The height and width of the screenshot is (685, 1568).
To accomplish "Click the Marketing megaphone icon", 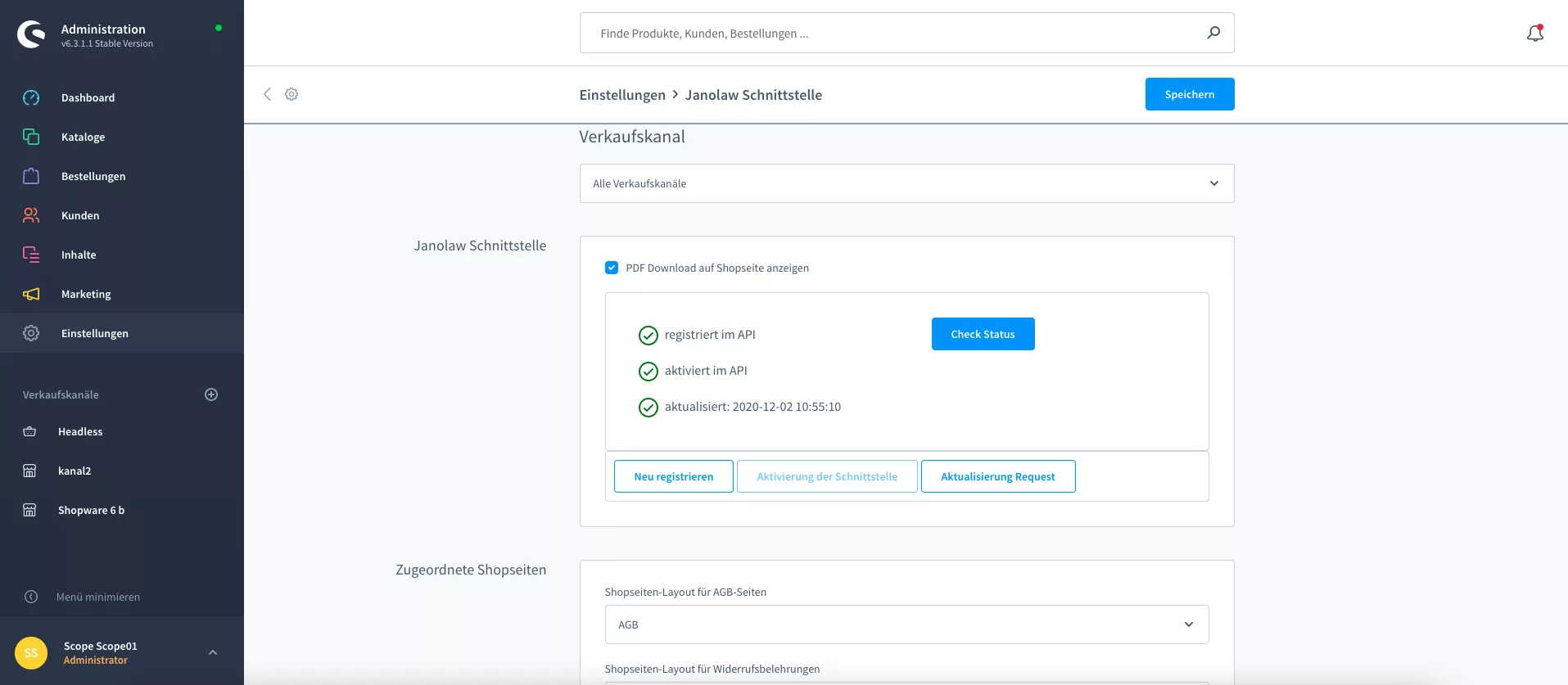I will [x=31, y=294].
